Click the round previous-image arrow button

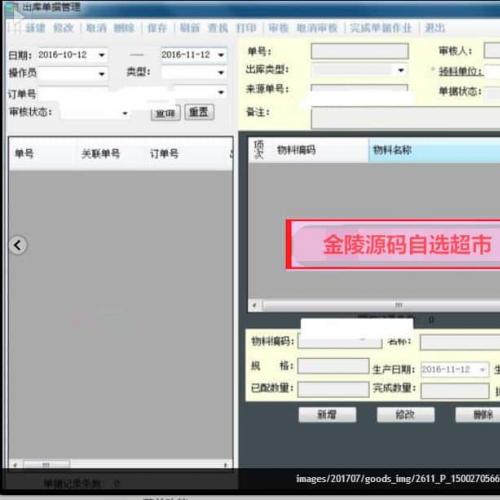(18, 245)
